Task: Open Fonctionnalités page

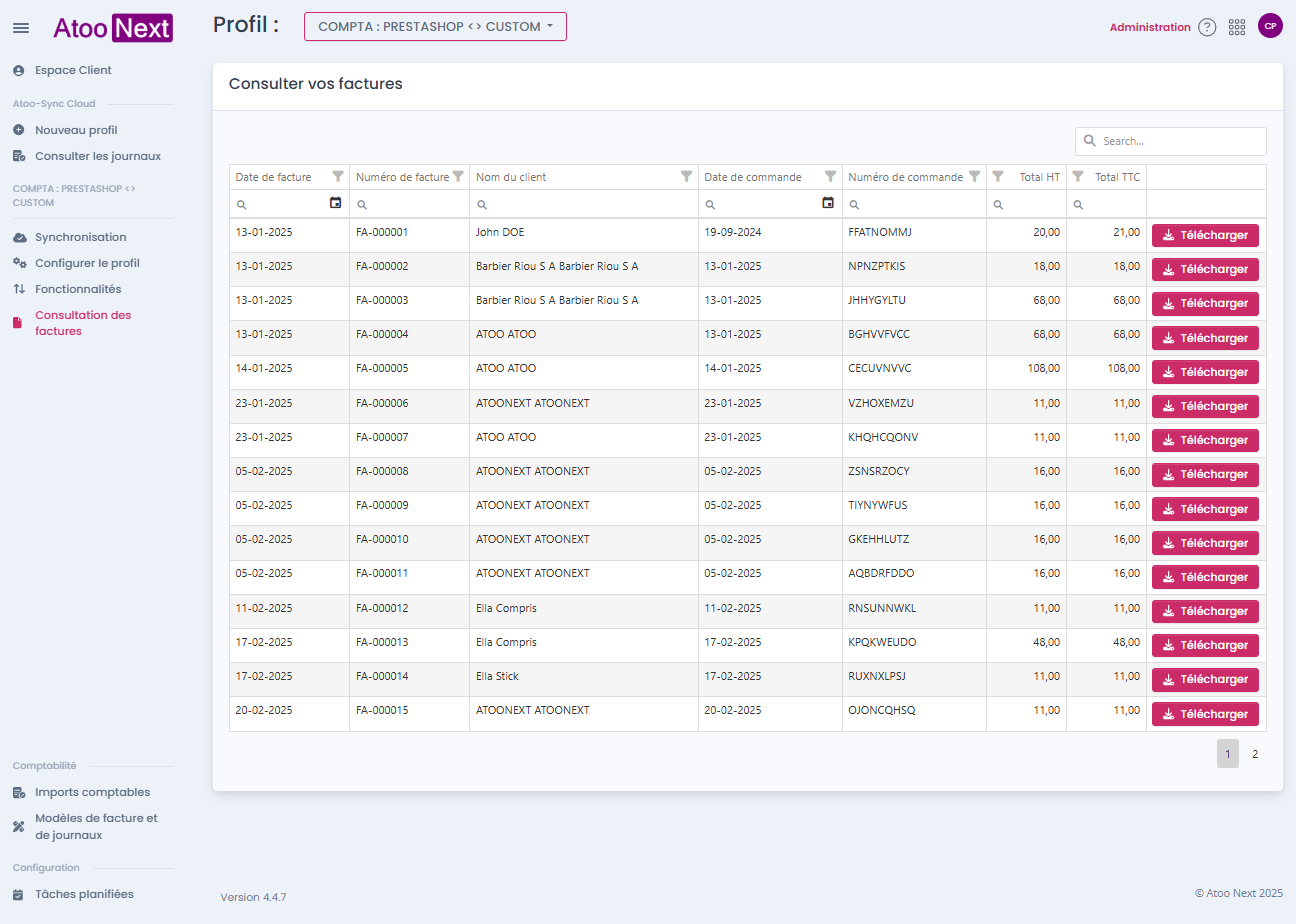Action: (x=78, y=289)
